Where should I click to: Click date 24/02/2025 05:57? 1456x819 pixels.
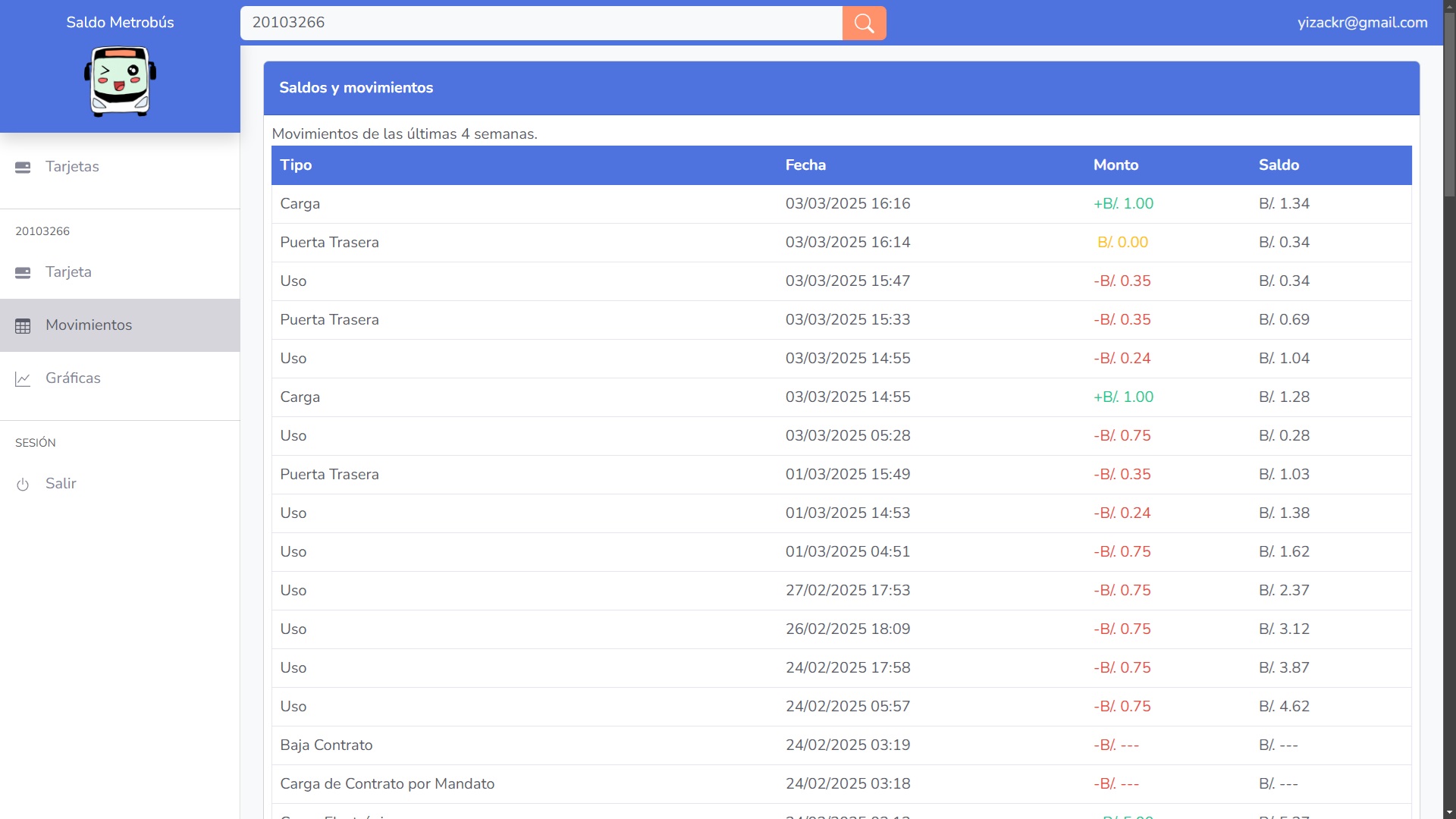(848, 706)
